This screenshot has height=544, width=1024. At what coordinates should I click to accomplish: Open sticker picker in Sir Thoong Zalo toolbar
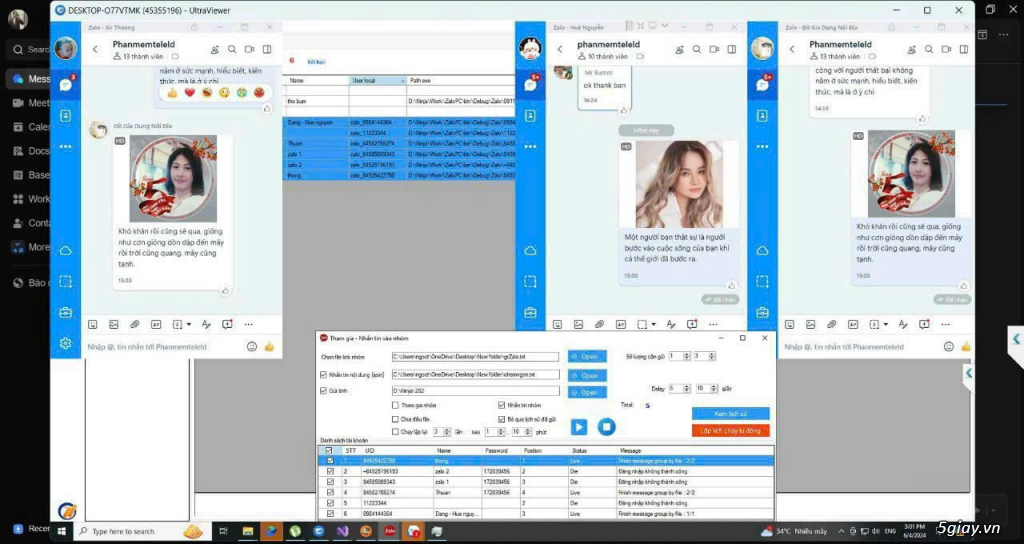coord(93,325)
